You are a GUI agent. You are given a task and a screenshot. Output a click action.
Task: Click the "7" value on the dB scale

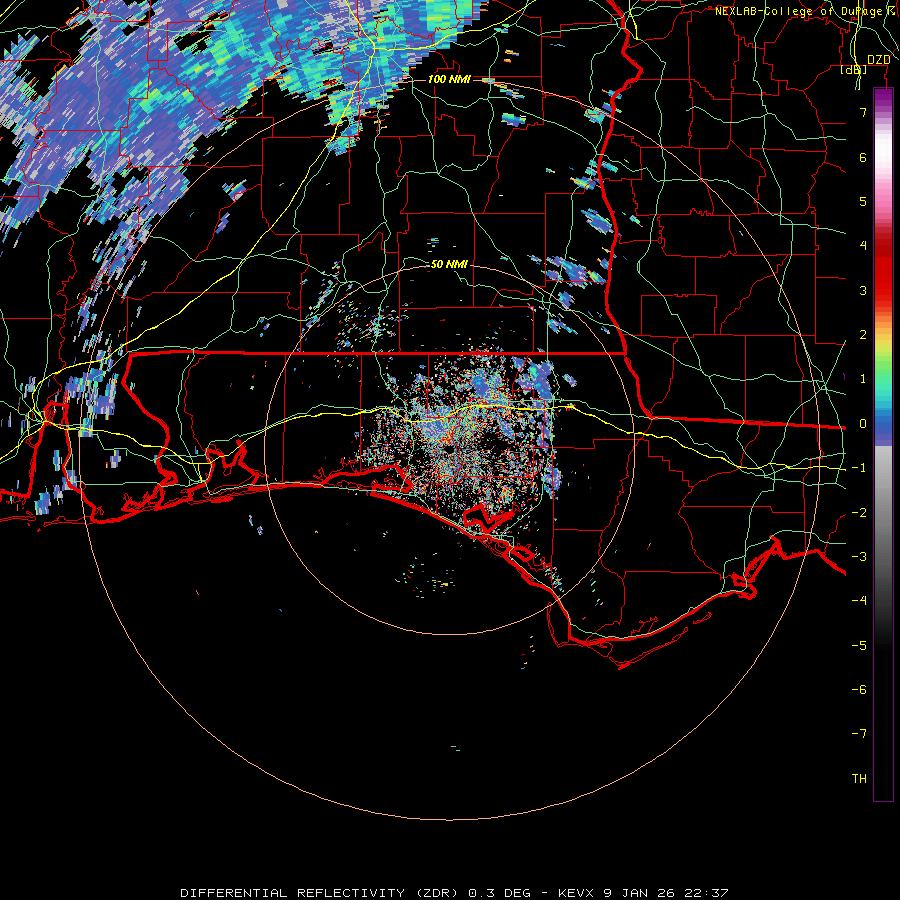(x=863, y=112)
